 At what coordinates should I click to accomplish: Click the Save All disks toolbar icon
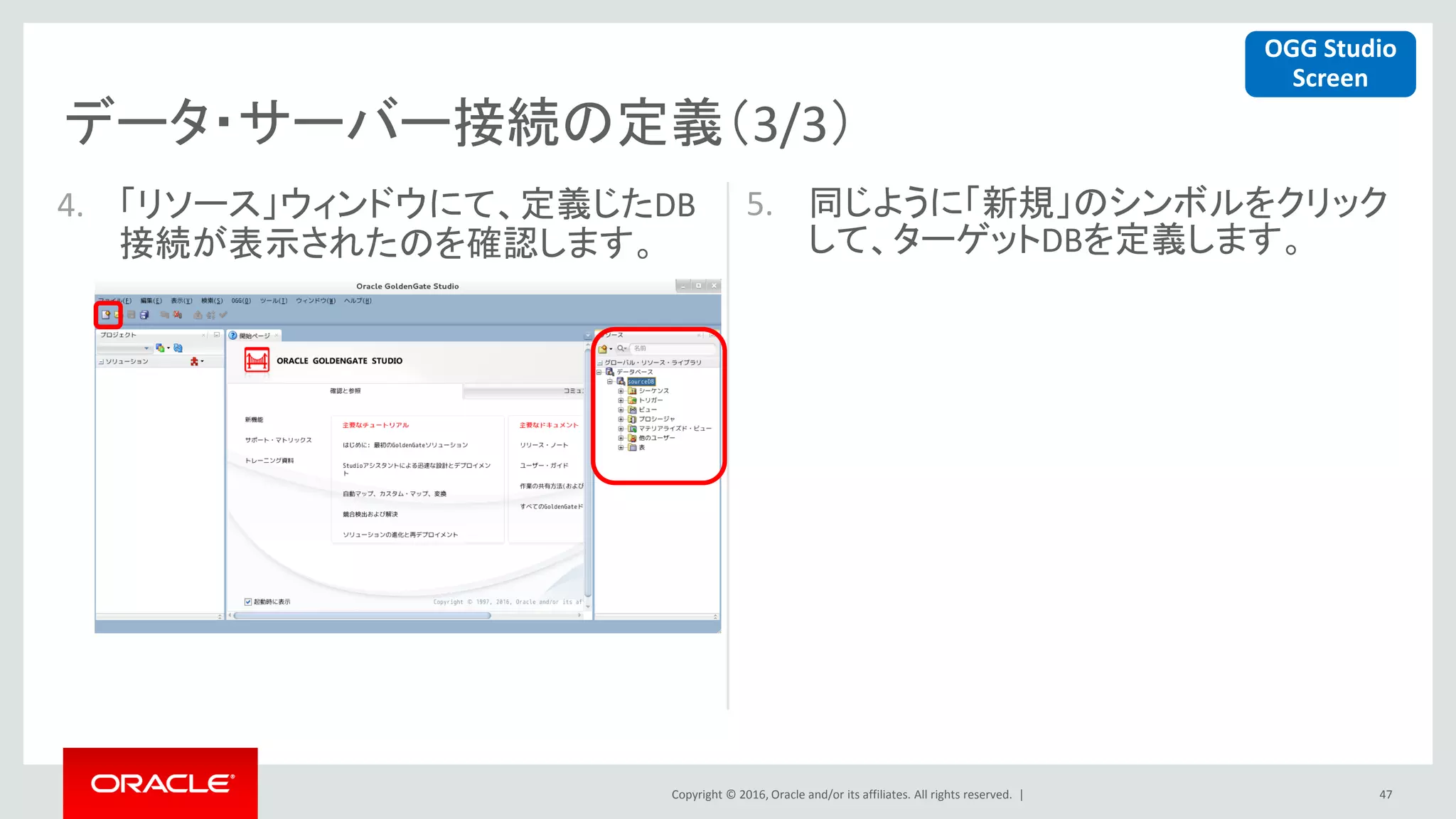point(144,314)
